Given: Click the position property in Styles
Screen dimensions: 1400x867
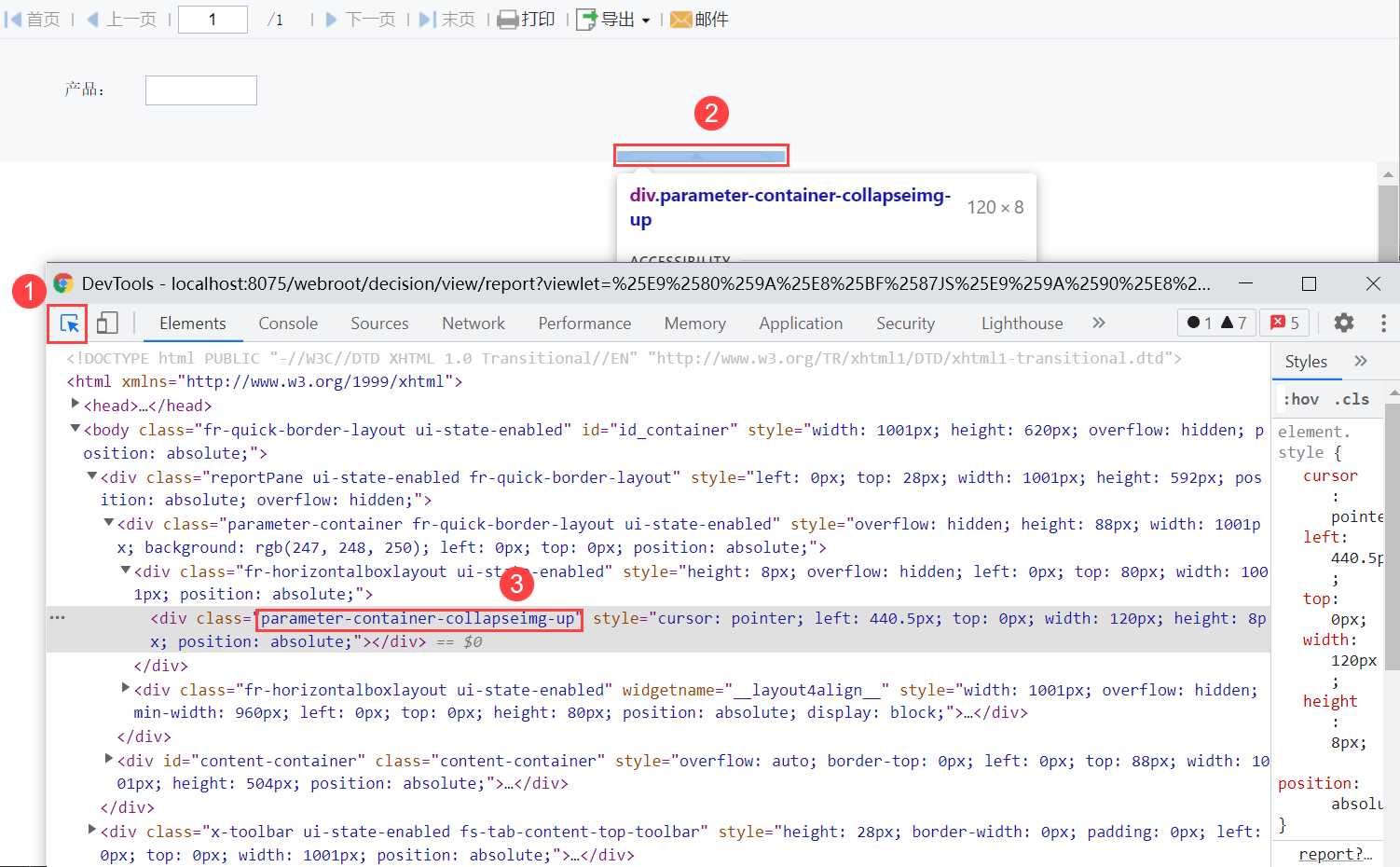Looking at the screenshot, I should click(x=1314, y=783).
